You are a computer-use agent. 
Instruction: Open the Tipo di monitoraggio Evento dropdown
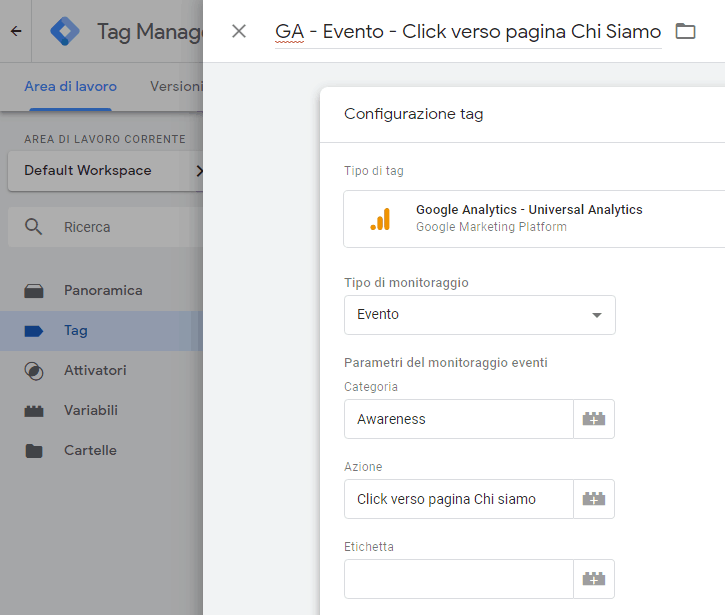coord(479,315)
